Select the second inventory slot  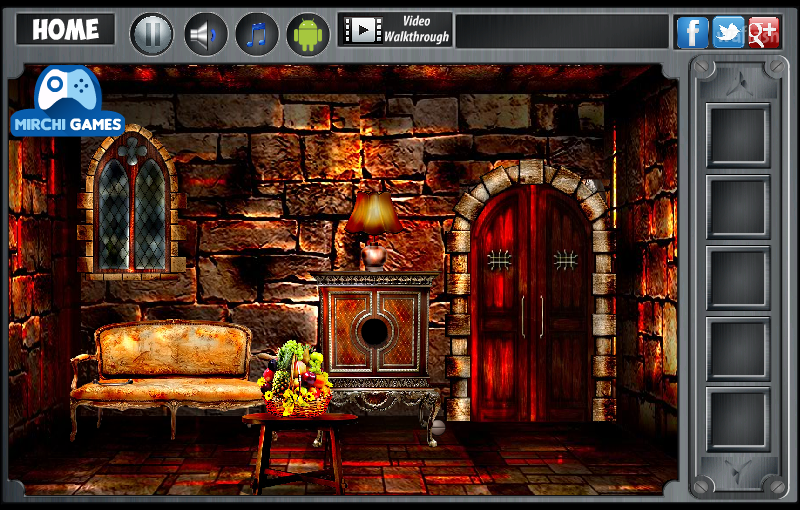738,207
